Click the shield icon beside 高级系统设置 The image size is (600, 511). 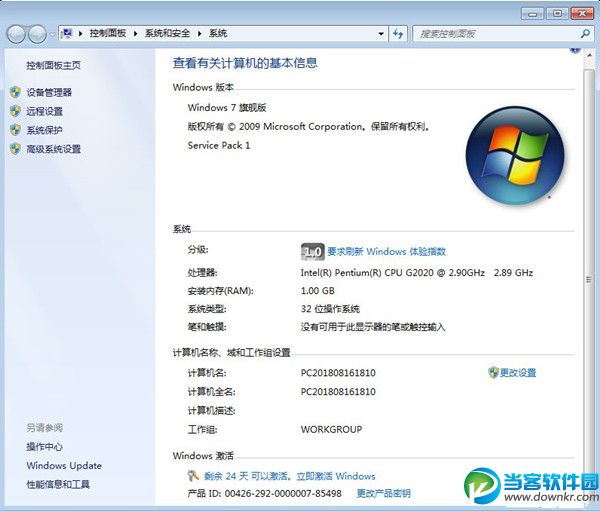15,149
